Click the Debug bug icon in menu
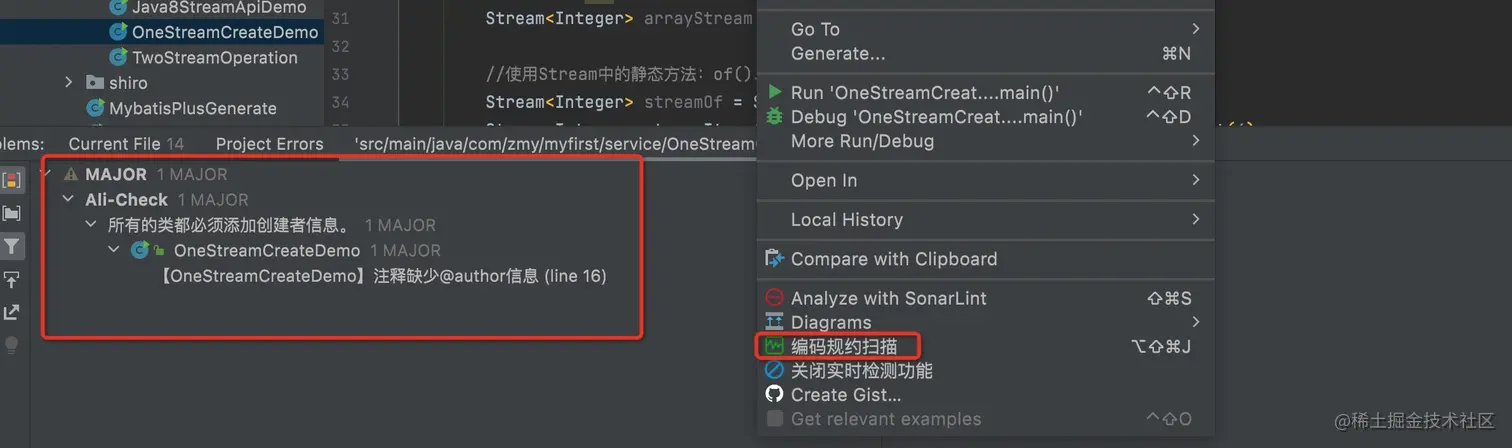 point(775,116)
